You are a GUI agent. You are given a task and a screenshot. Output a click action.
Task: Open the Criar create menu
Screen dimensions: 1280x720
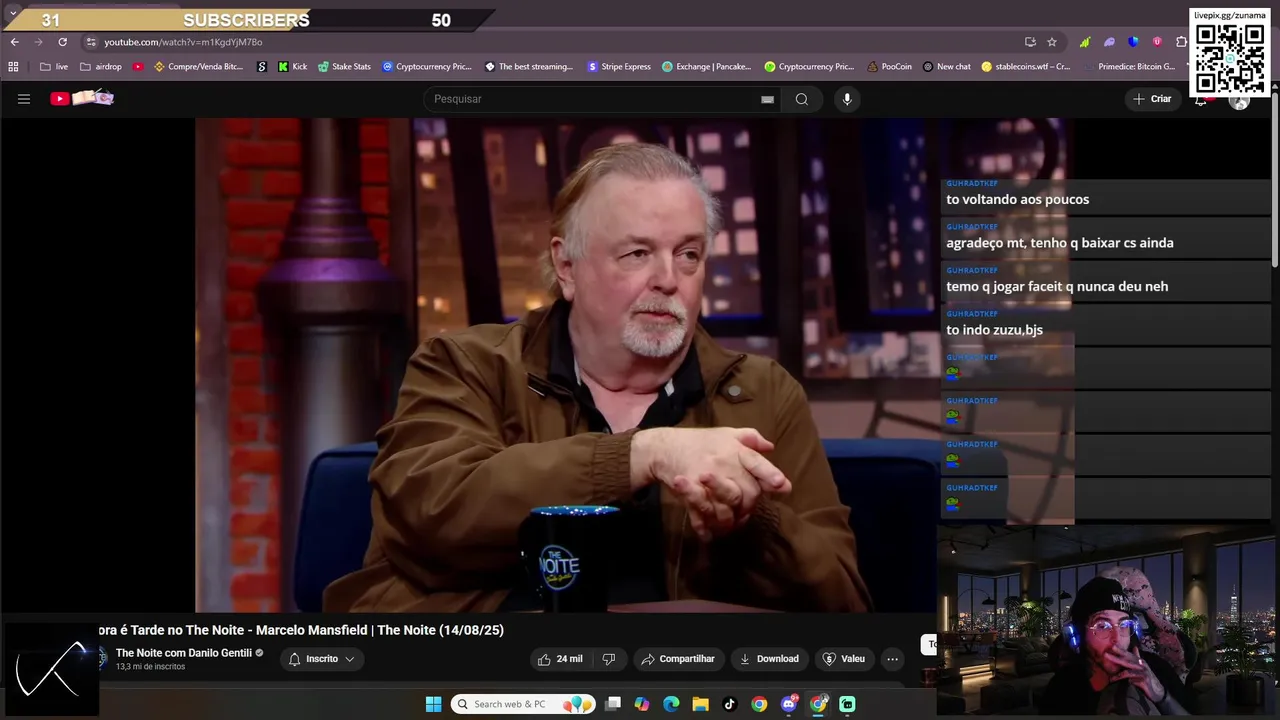point(1151,99)
